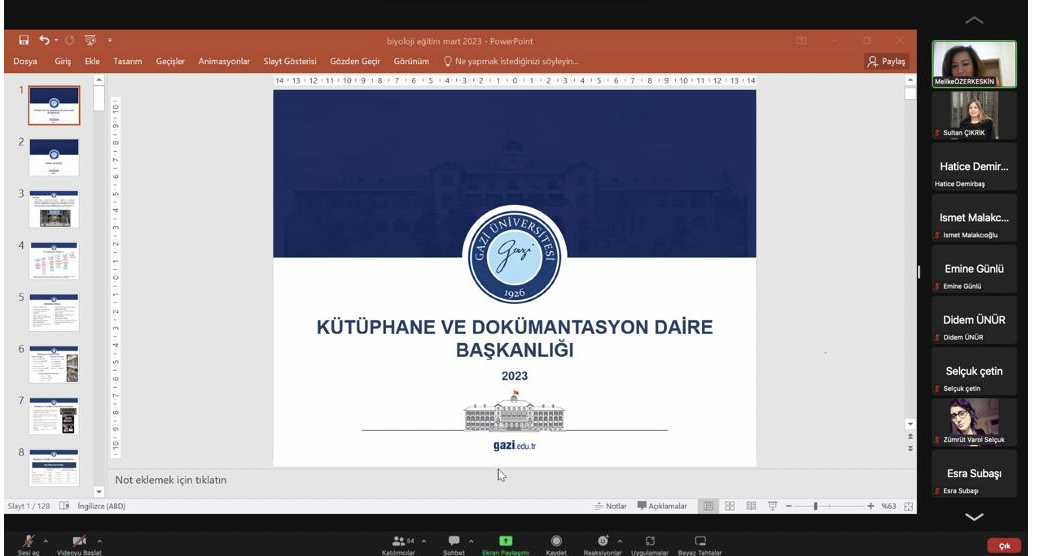
Task: Open the Reaksiyonlar reactions icon
Action: tap(602, 541)
